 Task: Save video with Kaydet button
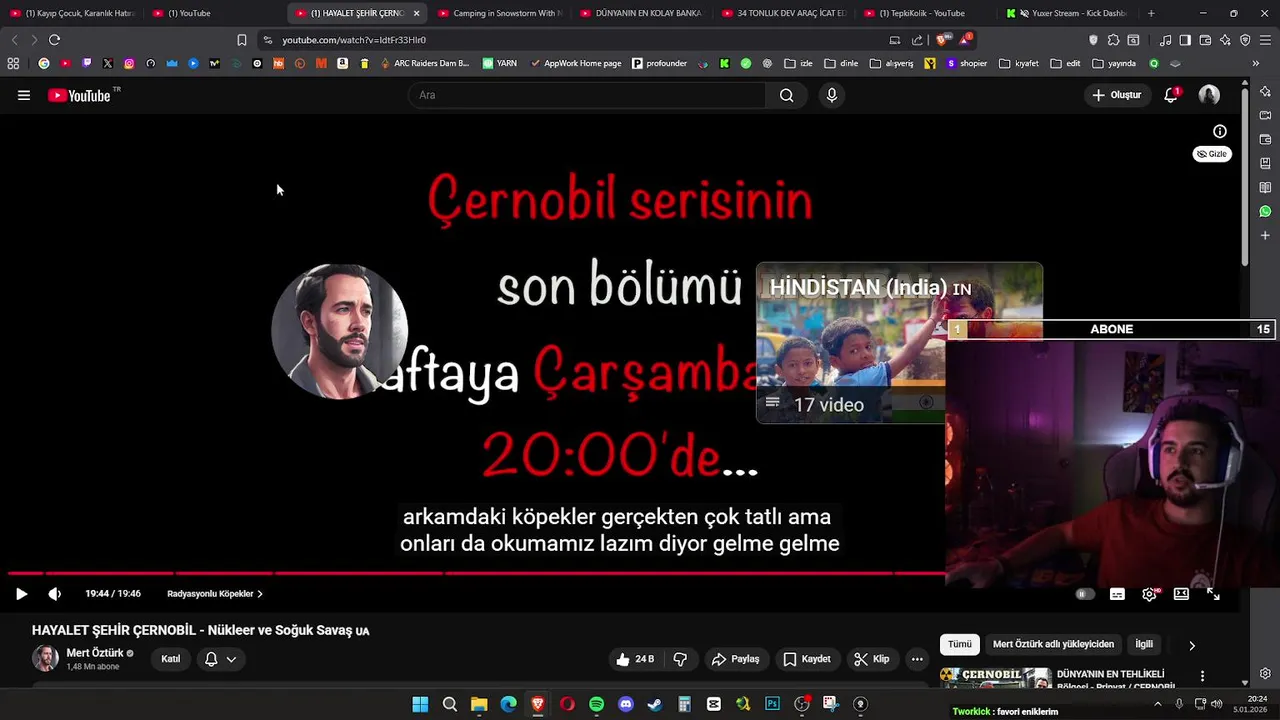(x=807, y=659)
